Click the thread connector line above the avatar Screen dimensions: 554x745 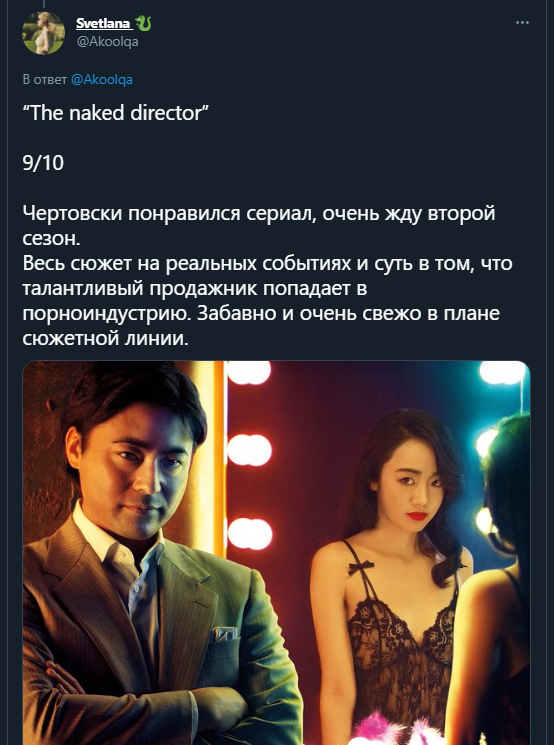pyautogui.click(x=44, y=4)
